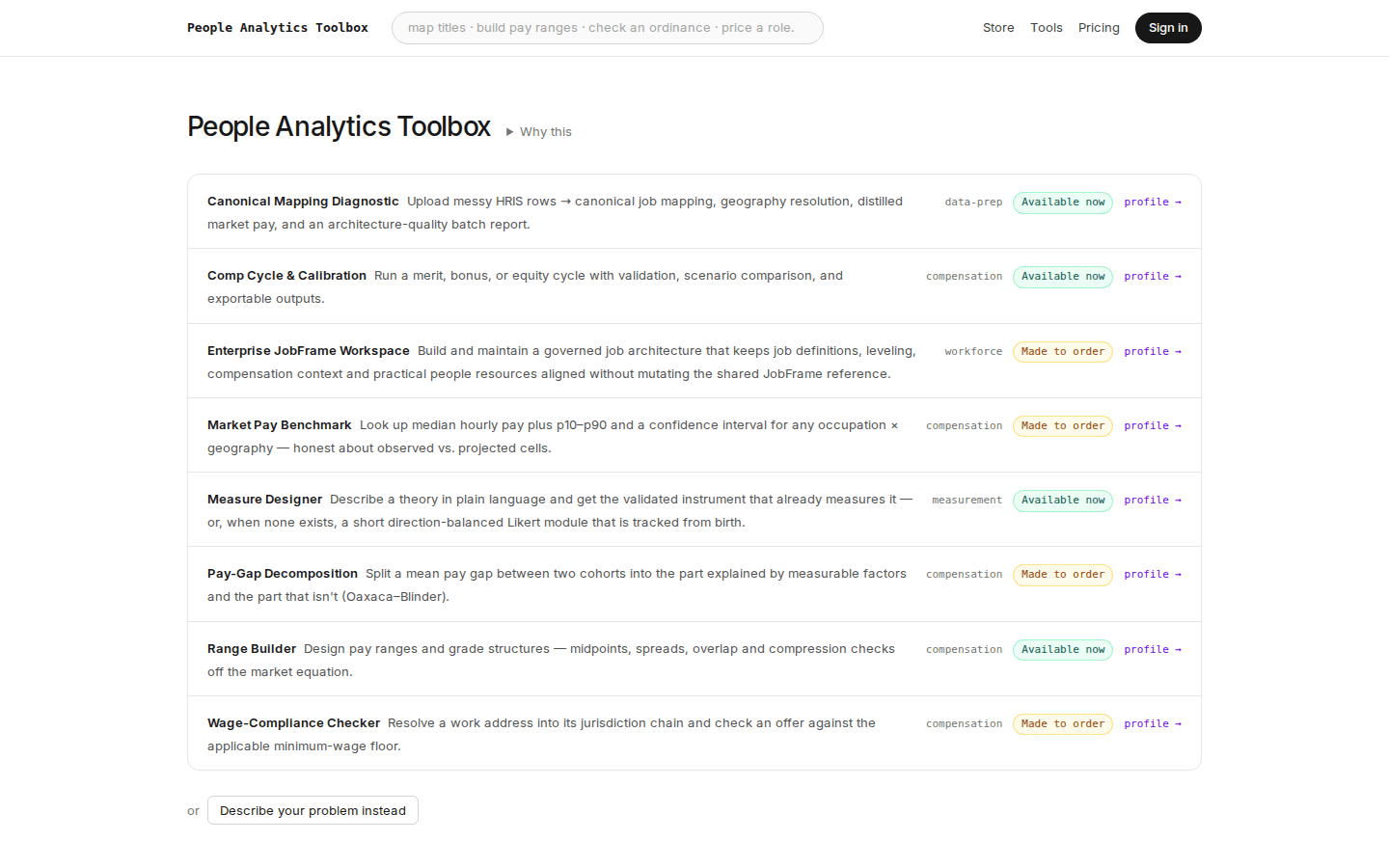Go to the Pricing page
Image resolution: width=1389 pixels, height=868 pixels.
click(1099, 28)
